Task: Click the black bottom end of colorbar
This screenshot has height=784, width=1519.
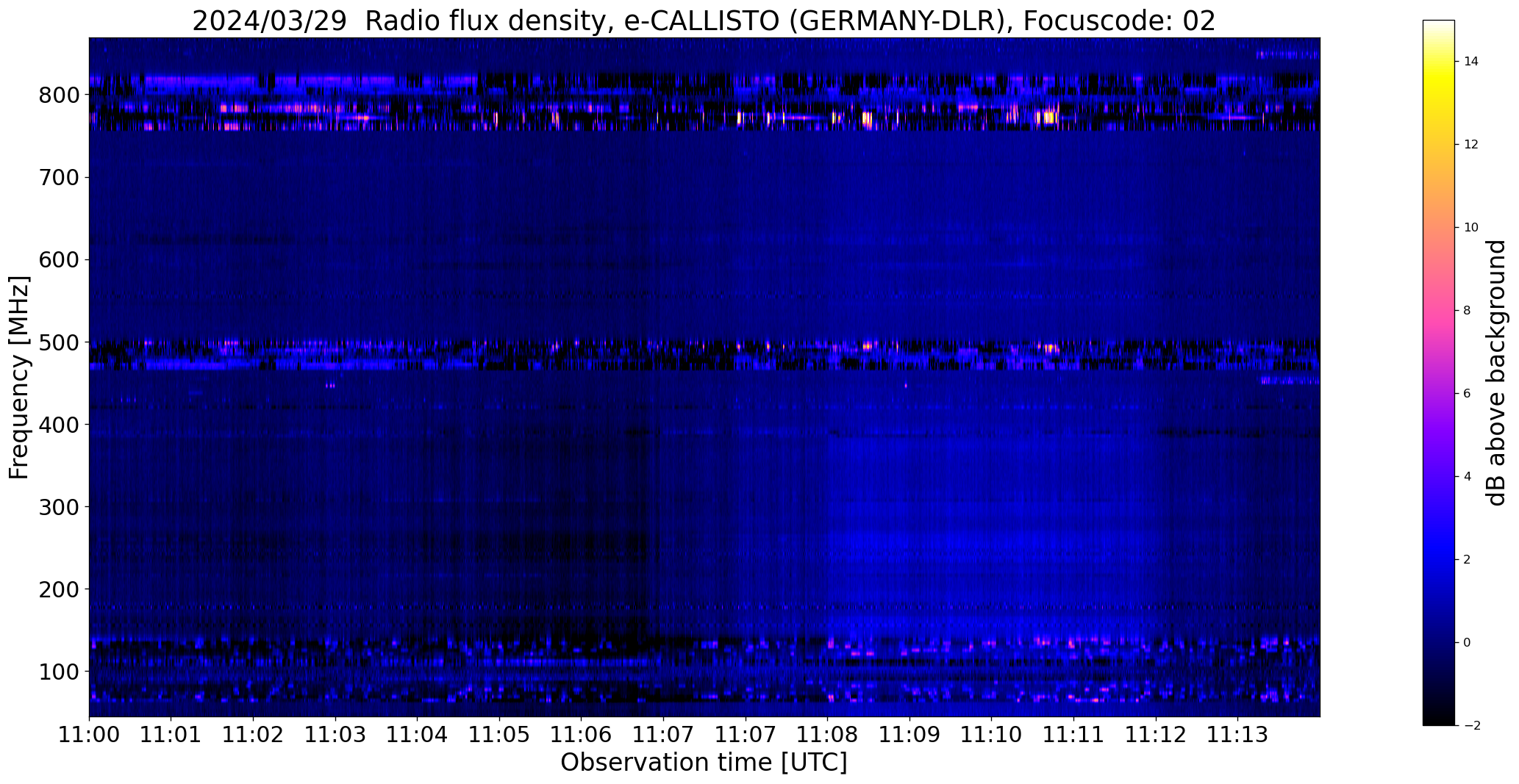Action: click(x=1439, y=722)
